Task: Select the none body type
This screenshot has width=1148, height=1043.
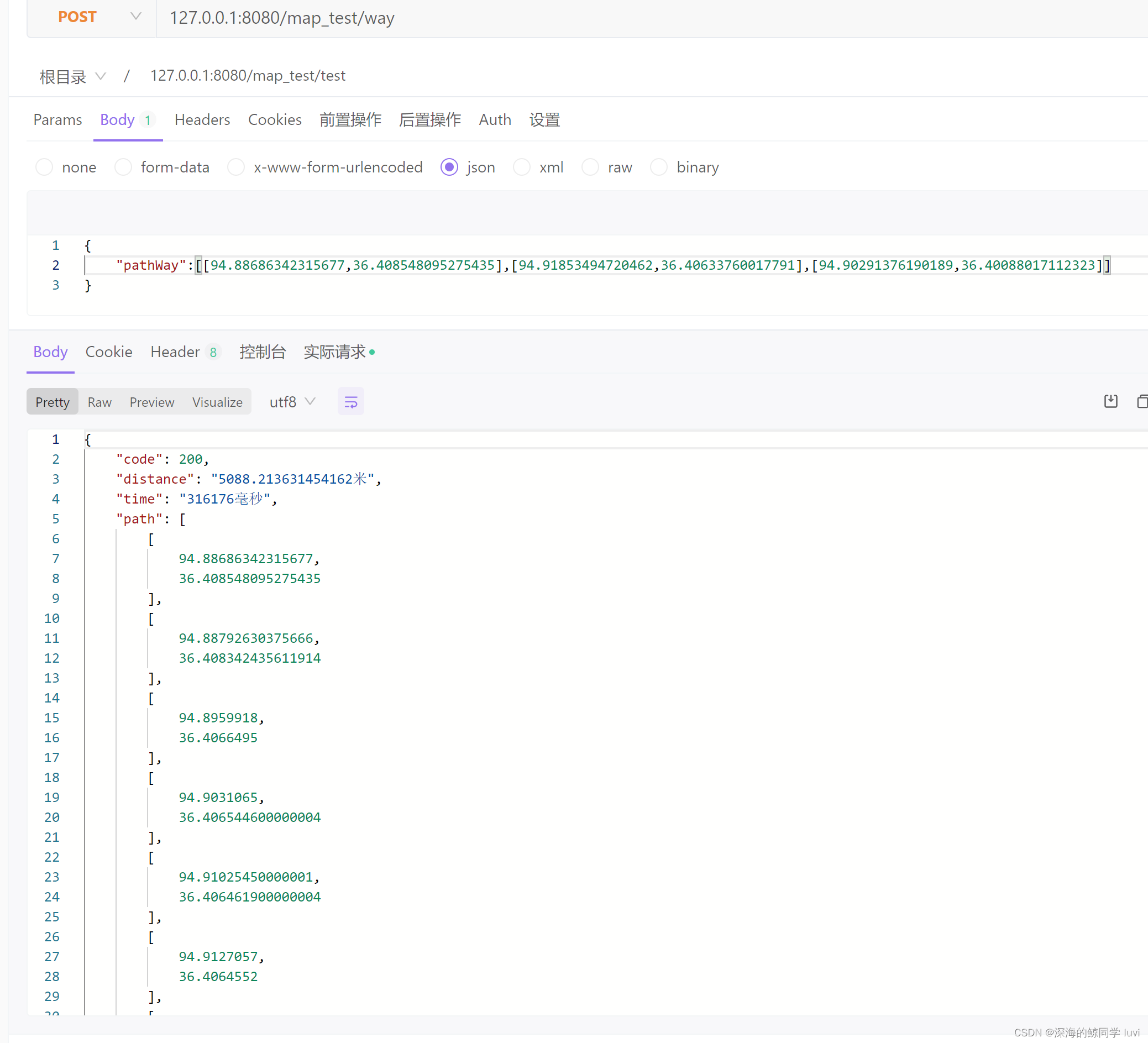Action: point(44,167)
